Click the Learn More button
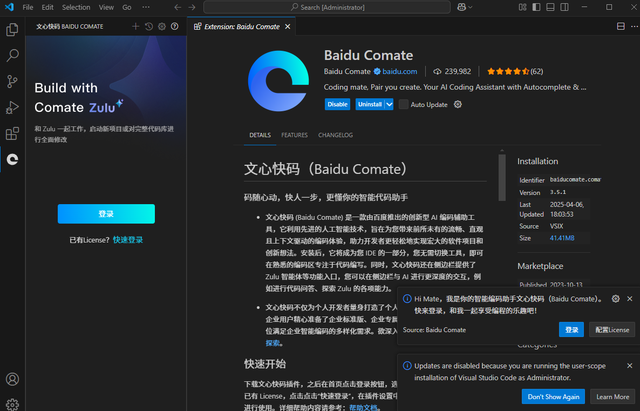The image size is (640, 411). pyautogui.click(x=613, y=397)
